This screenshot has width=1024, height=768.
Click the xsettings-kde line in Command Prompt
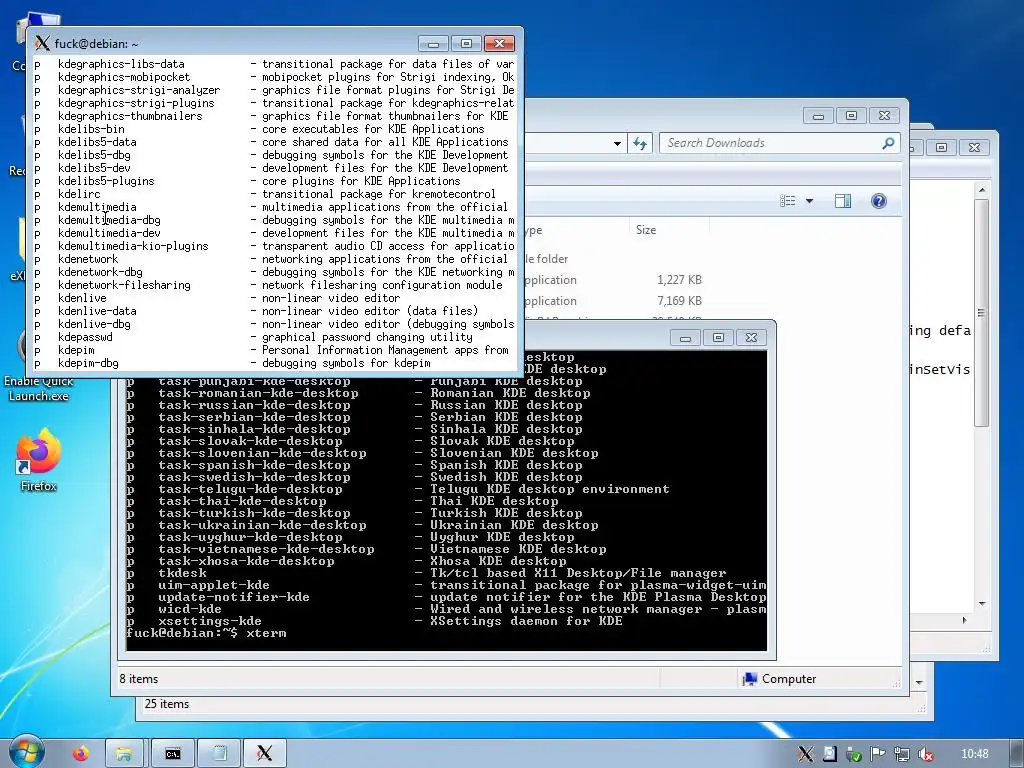[446, 621]
